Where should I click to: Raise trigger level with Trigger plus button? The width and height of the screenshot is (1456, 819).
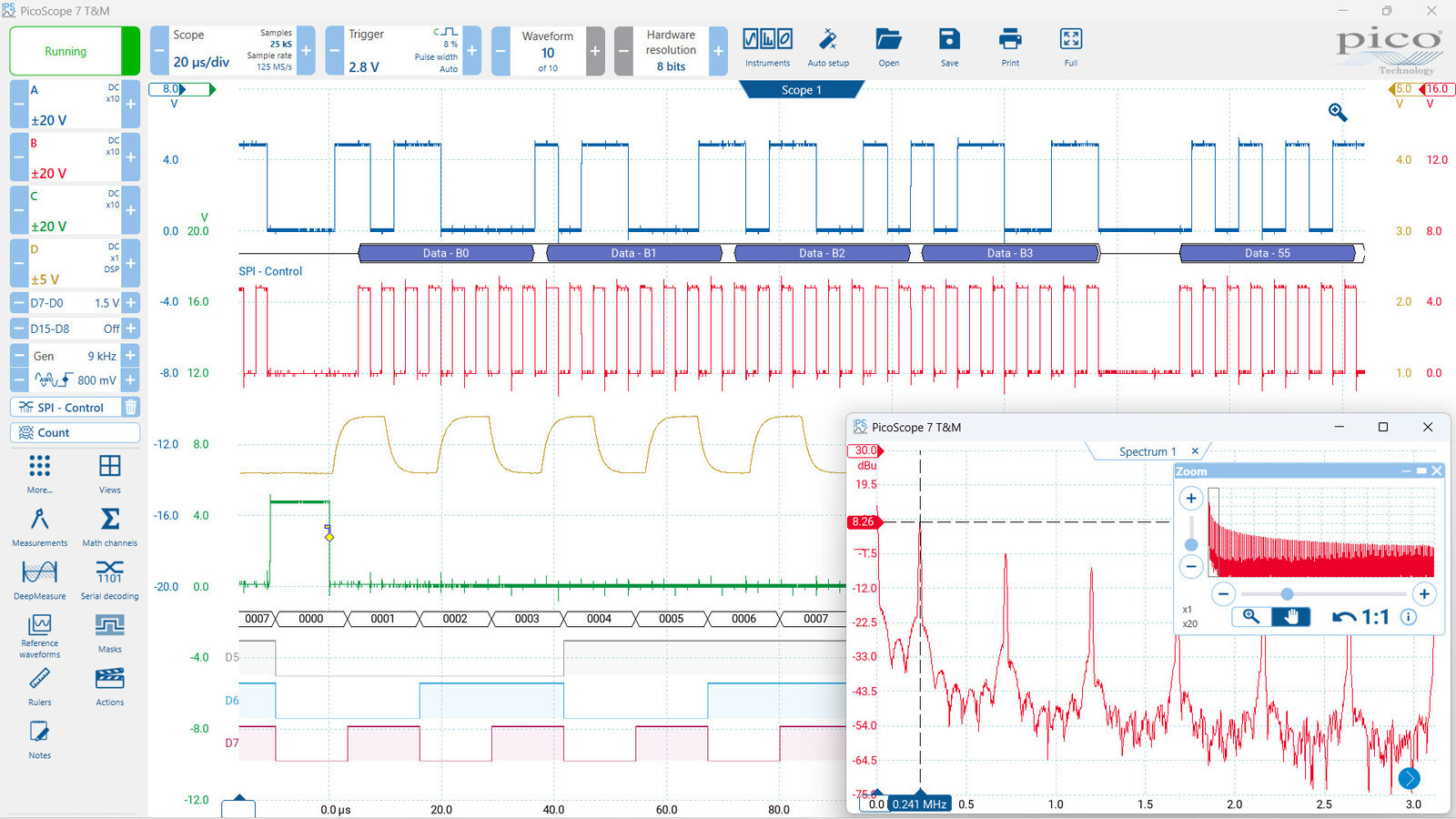tap(471, 51)
